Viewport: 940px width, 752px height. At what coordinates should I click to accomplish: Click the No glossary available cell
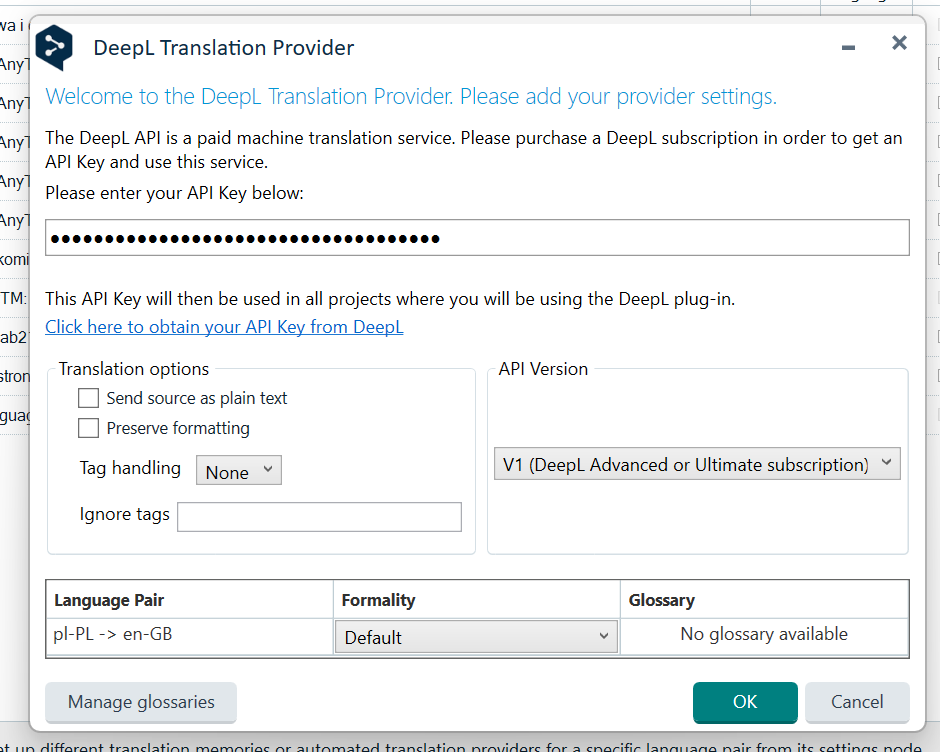[764, 634]
